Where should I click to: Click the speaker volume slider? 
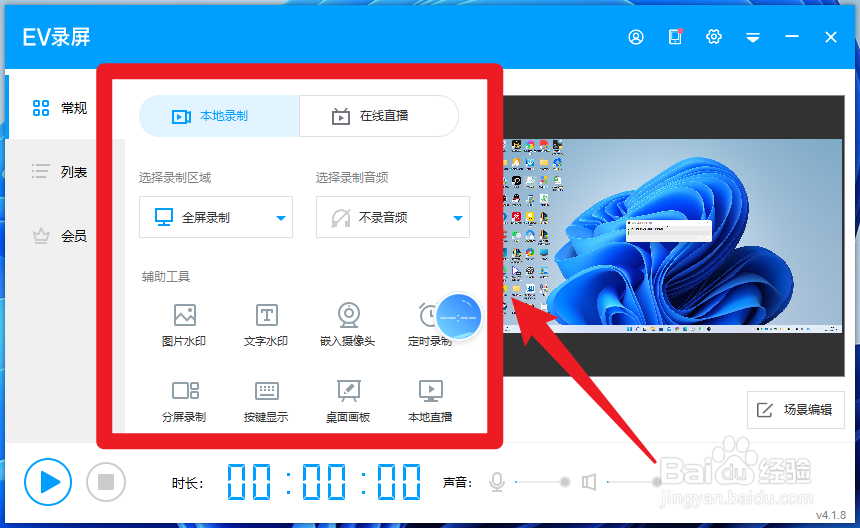point(634,482)
